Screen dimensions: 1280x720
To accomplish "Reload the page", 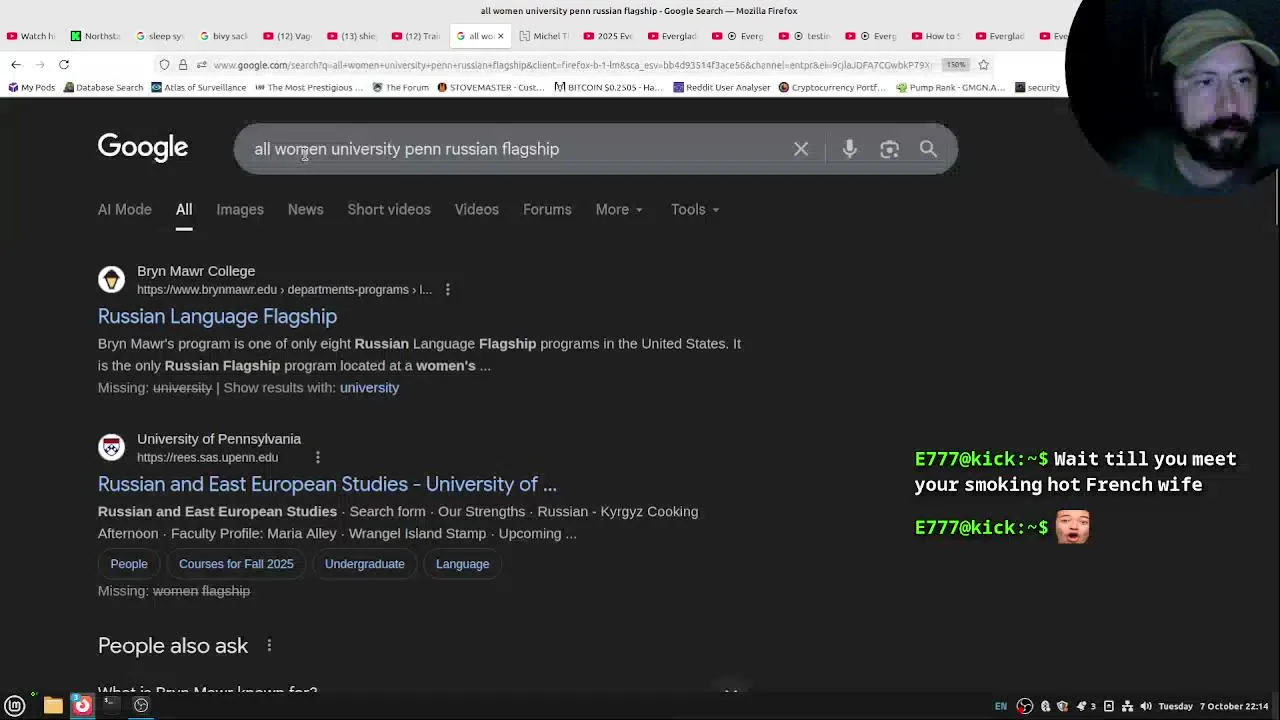I will (x=64, y=65).
